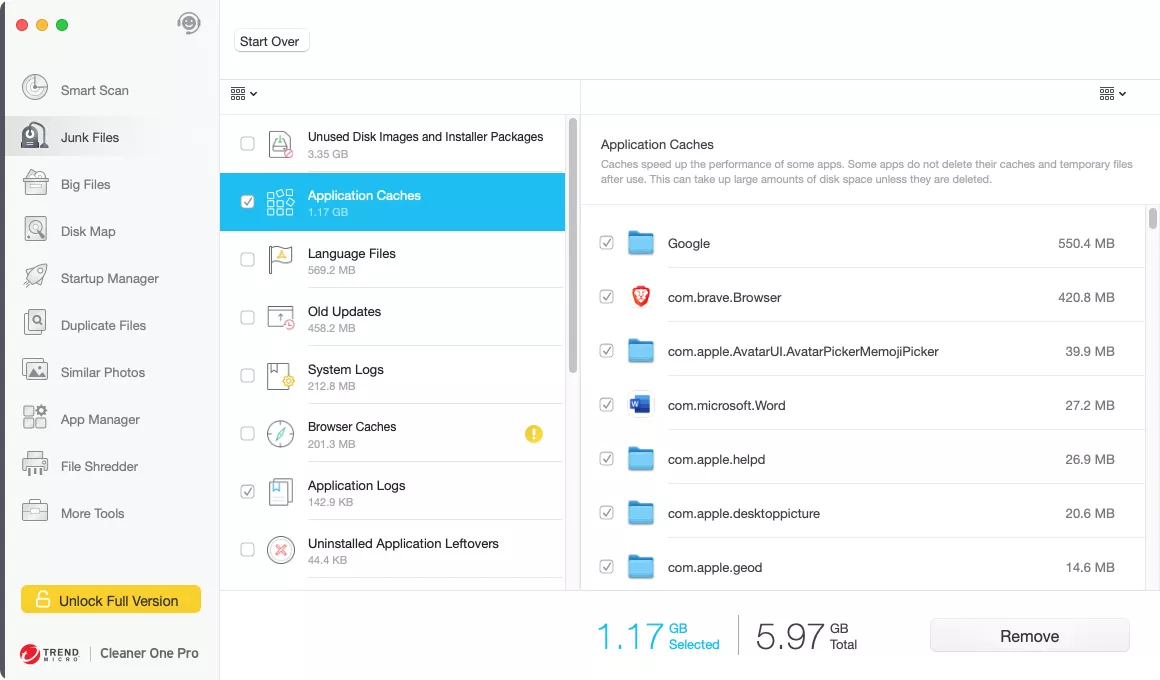
Task: Open the Smart Scan sidebar icon
Action: click(35, 88)
